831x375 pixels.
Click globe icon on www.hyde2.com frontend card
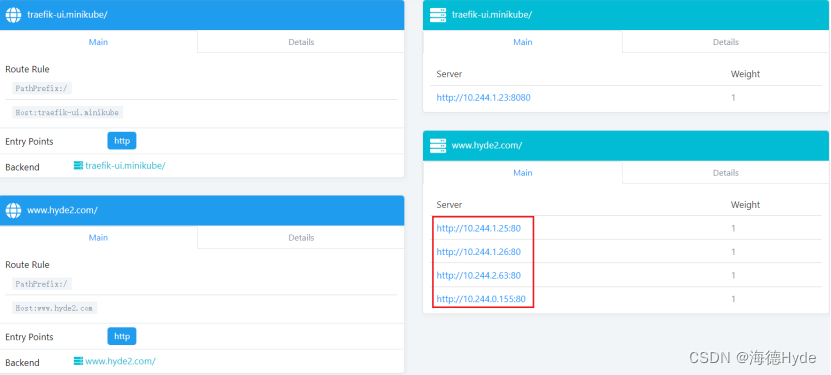tap(13, 210)
